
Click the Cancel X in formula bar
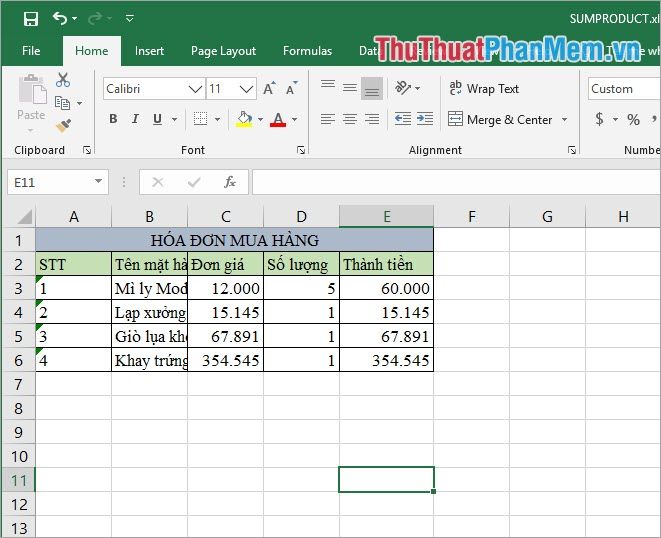coord(158,182)
